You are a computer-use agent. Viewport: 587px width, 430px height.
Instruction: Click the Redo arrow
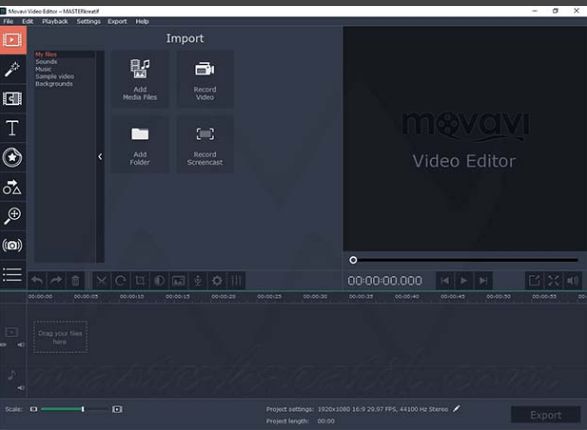(56, 280)
